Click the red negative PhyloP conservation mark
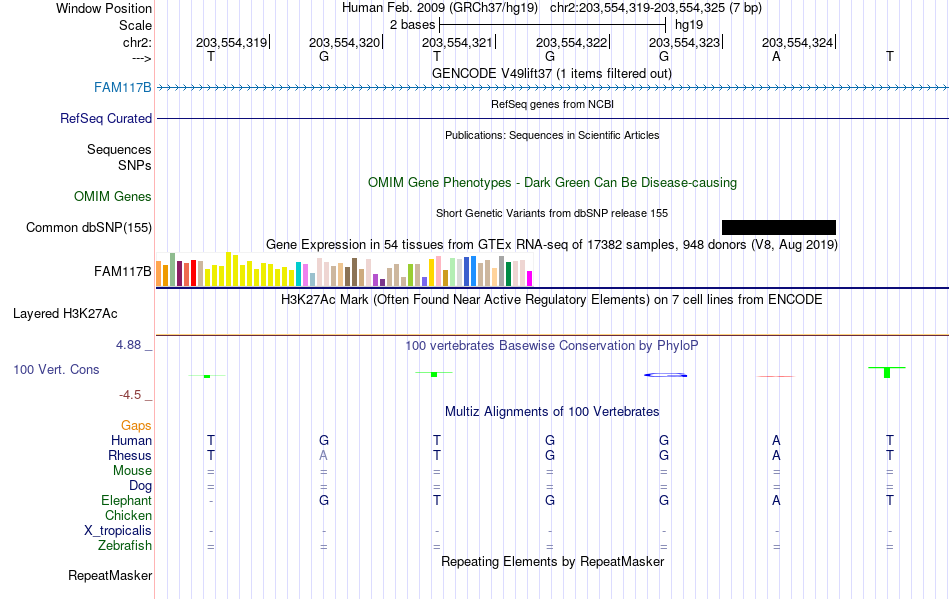 pyautogui.click(x=776, y=376)
